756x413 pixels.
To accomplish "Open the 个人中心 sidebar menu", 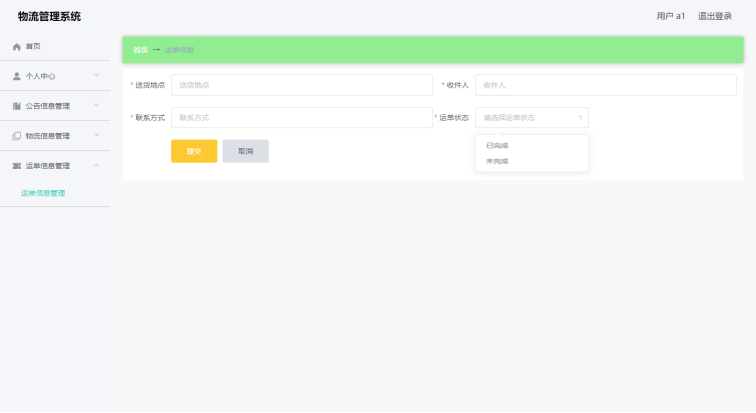I will pos(55,76).
